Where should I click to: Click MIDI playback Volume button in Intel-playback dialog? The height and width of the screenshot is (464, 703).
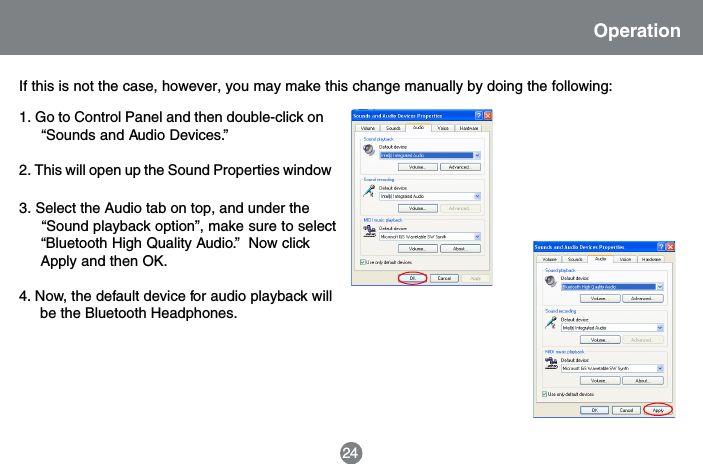417,249
